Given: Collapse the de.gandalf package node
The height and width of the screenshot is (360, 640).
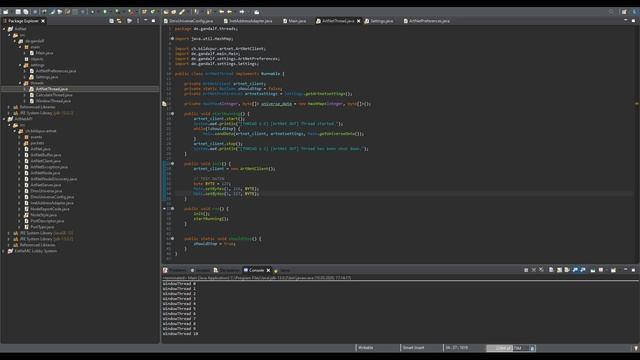Looking at the screenshot, I should click(15, 41).
